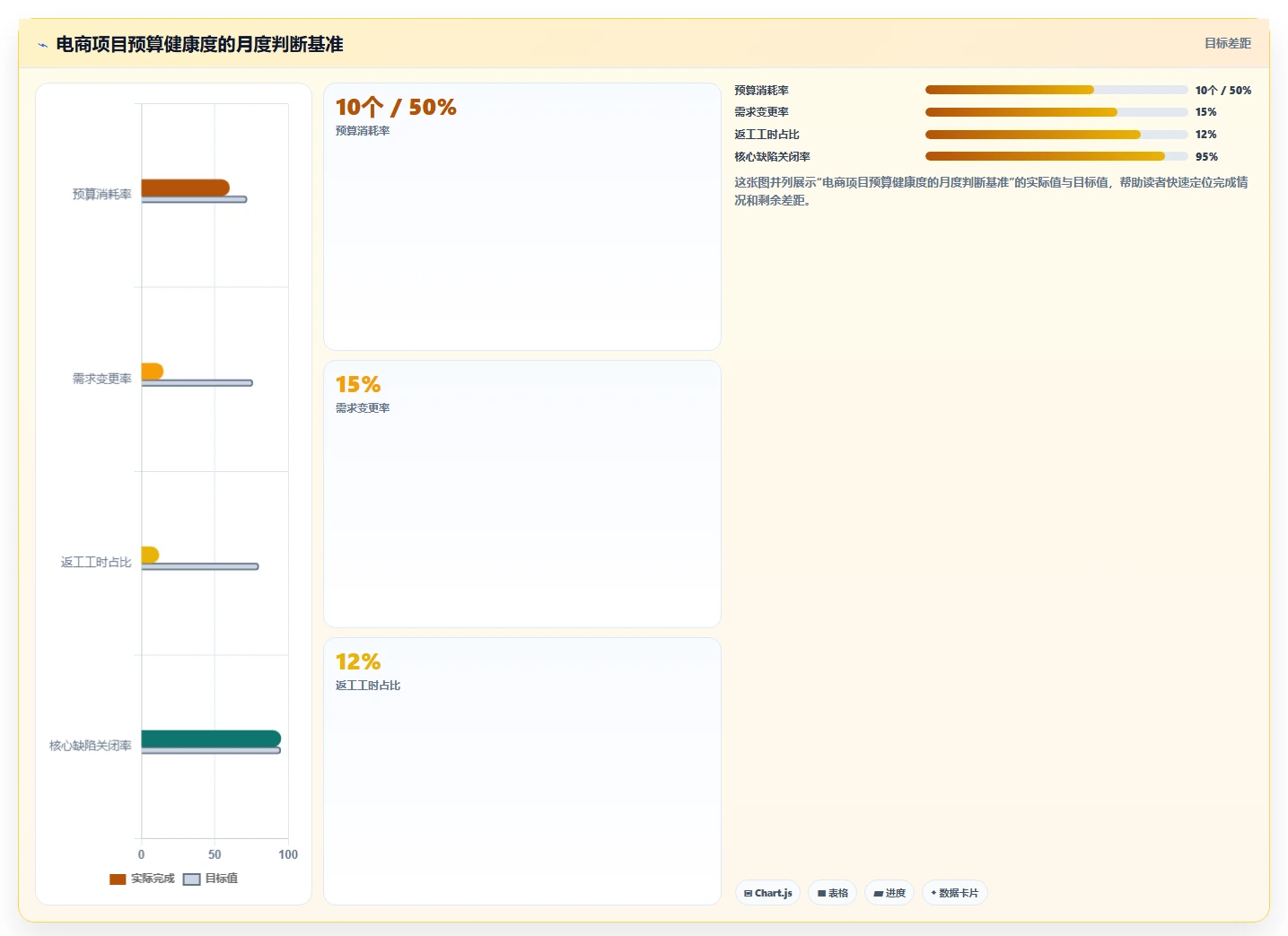This screenshot has width=1288, height=936.
Task: Click the 预算消耗率 actual bar in chart
Action: click(x=185, y=188)
